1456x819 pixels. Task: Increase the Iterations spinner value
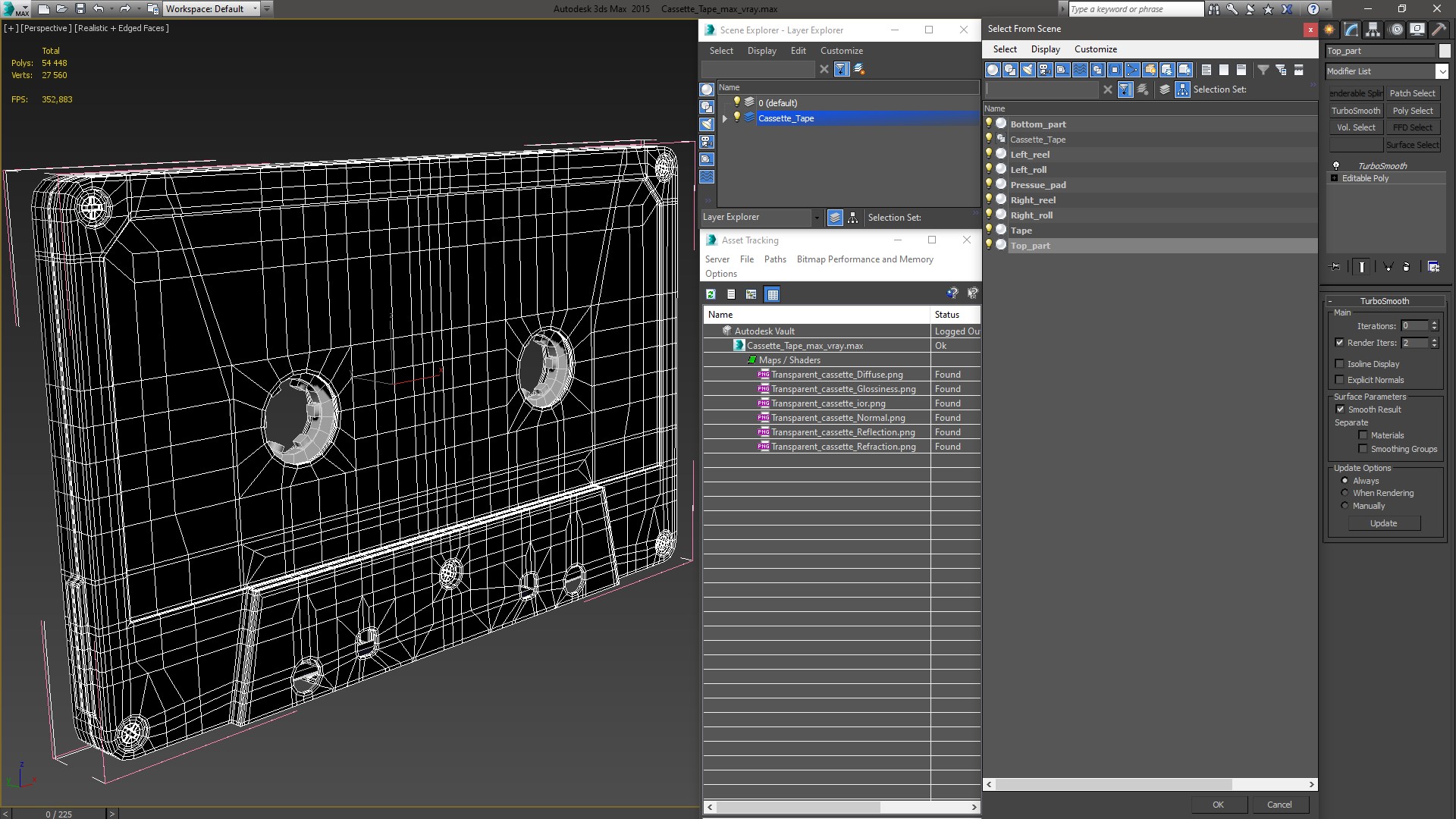[1434, 323]
